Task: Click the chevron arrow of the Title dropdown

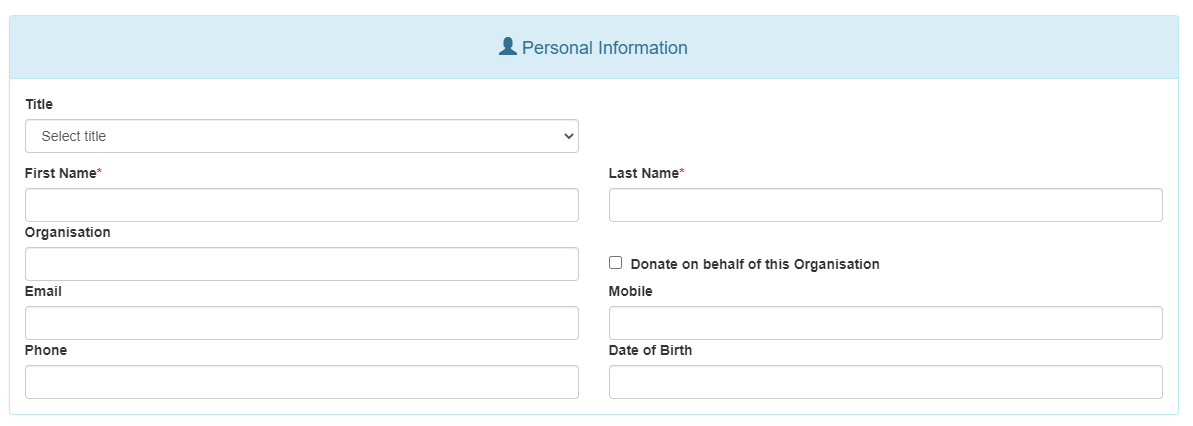Action: 568,136
